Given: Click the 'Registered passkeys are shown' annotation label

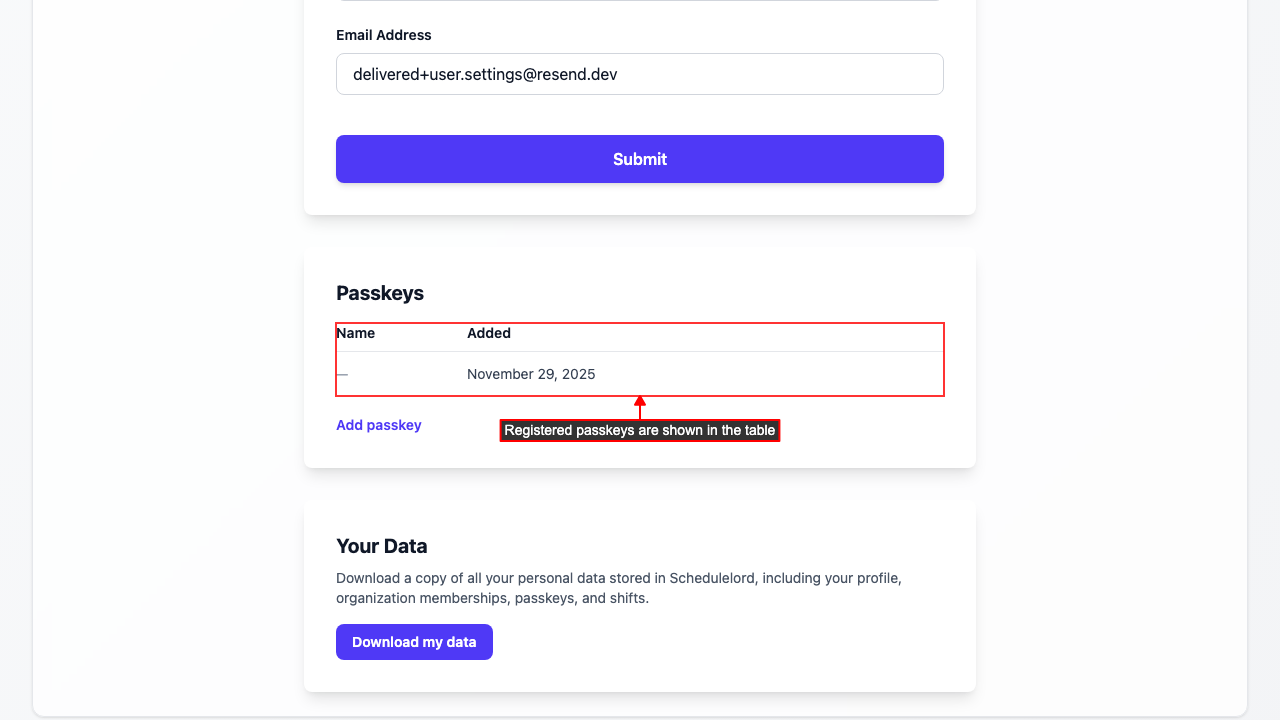Looking at the screenshot, I should (639, 431).
